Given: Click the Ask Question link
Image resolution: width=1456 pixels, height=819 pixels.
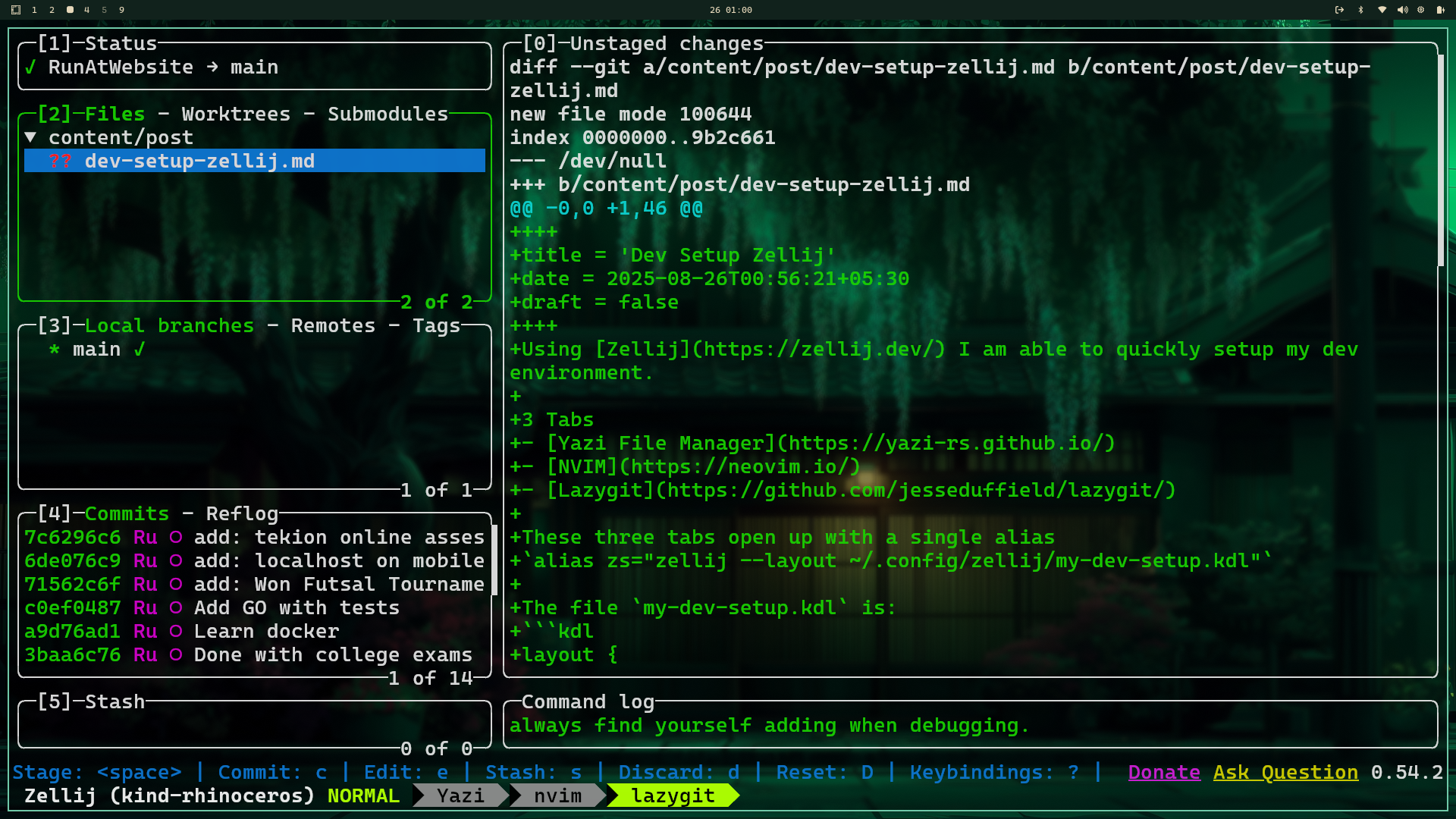Looking at the screenshot, I should 1285,772.
